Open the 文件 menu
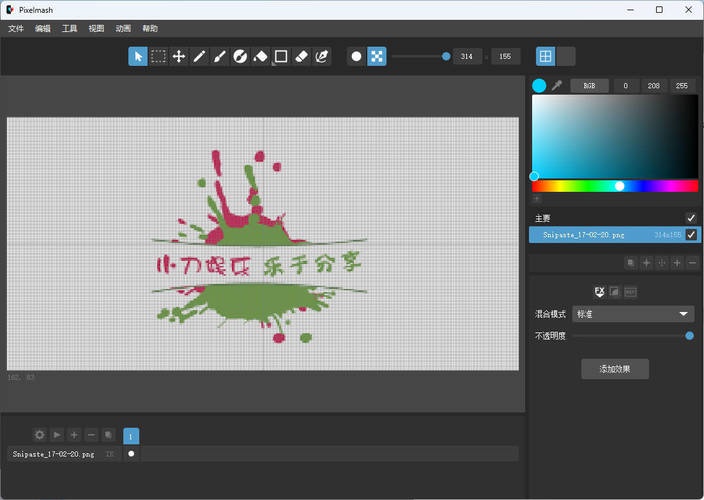Viewport: 704px width, 500px height. [x=16, y=29]
